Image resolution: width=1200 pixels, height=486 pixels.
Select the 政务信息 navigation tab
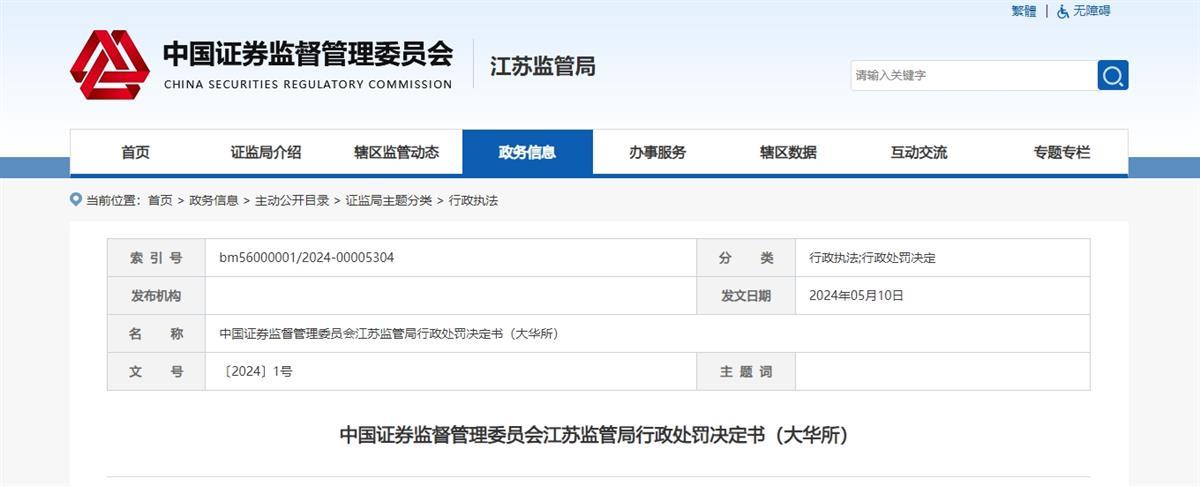coord(527,152)
